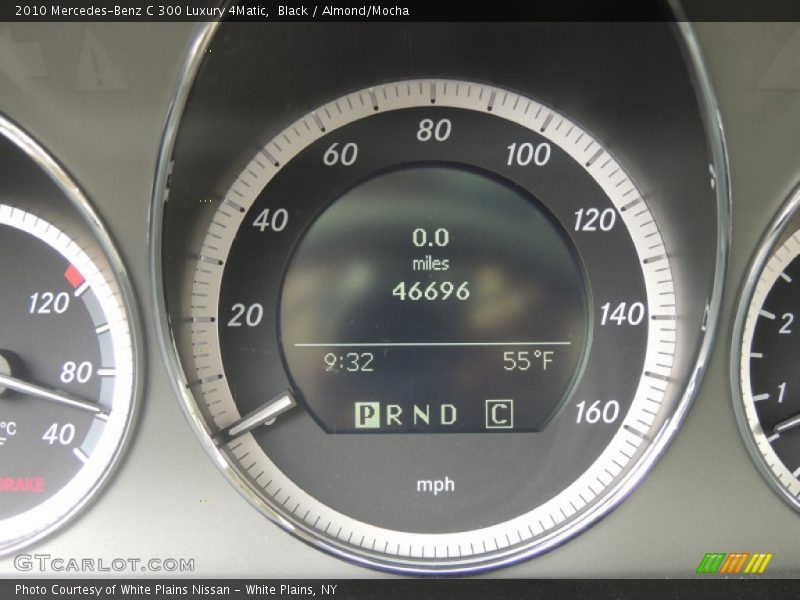The image size is (800, 600).
Task: Tap the N gear letter
Action: tap(421, 414)
